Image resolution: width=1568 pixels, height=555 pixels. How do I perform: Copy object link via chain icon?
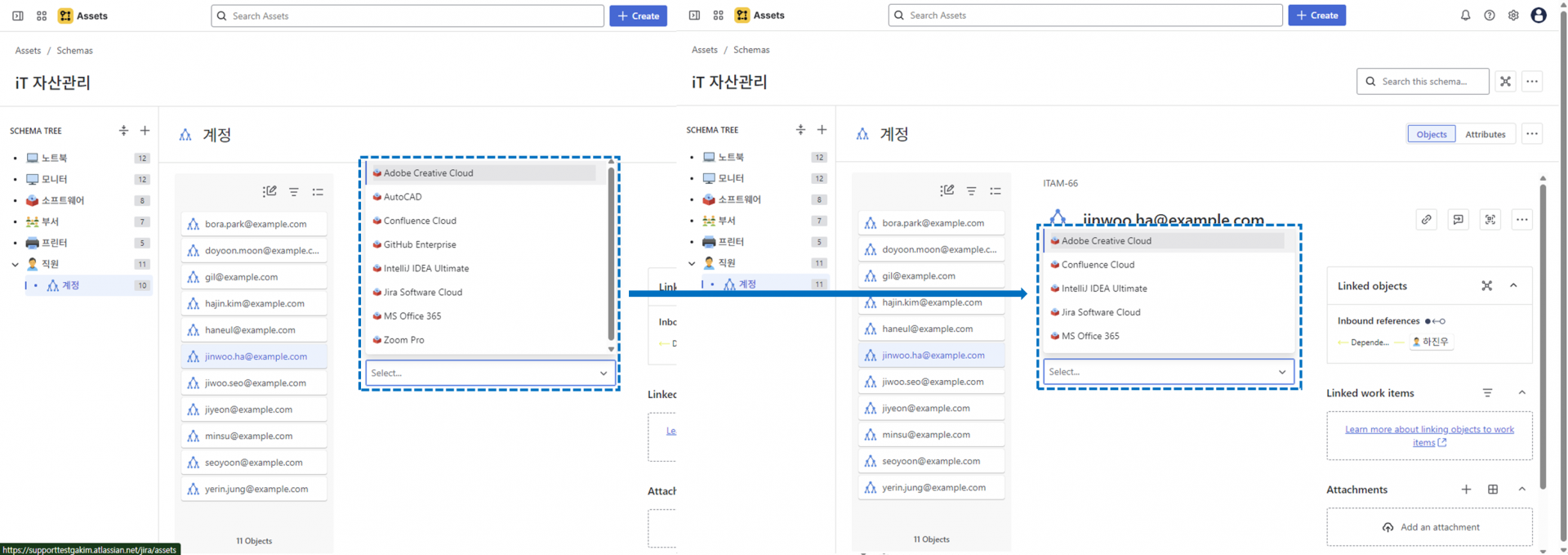coord(1426,219)
